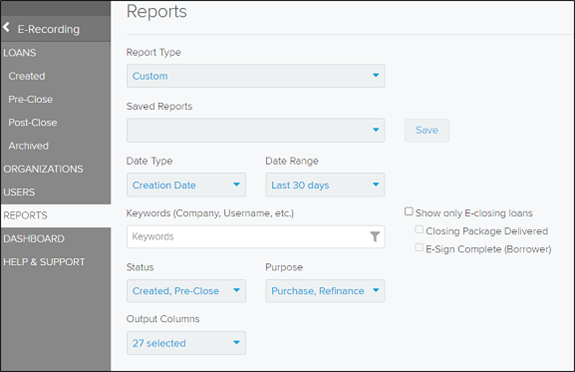Screen dimensions: 575x372
Task: Enable Show only E-closing loans checkbox
Action: (409, 212)
